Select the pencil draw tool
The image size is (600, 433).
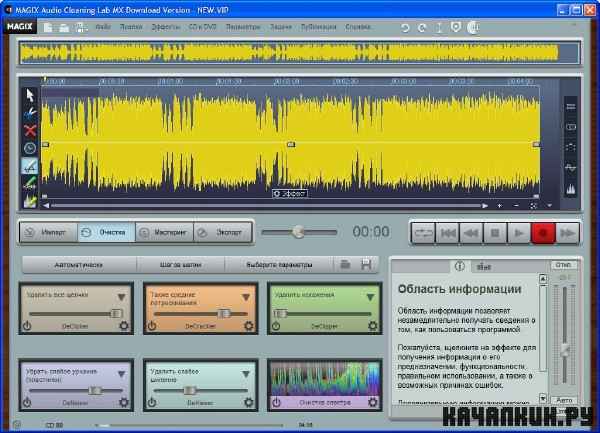[x=30, y=183]
